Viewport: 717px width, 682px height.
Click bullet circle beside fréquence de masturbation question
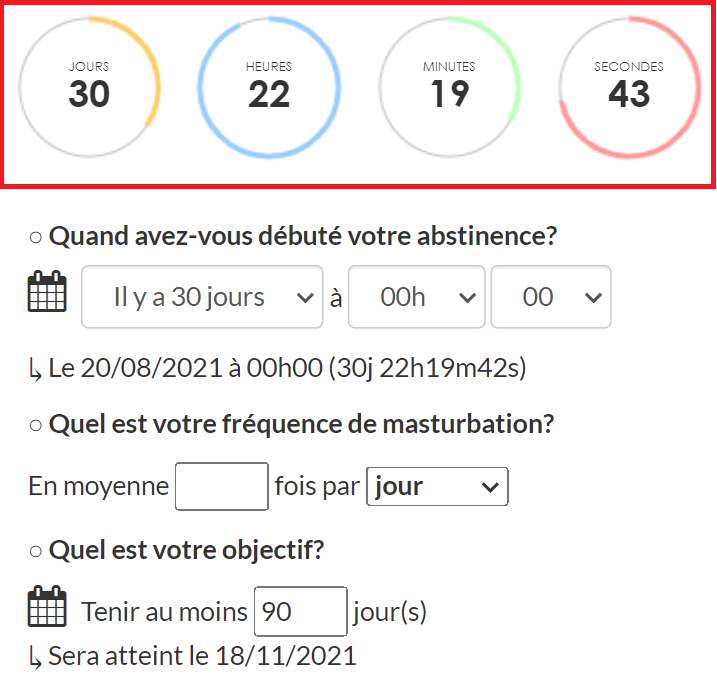[35, 425]
